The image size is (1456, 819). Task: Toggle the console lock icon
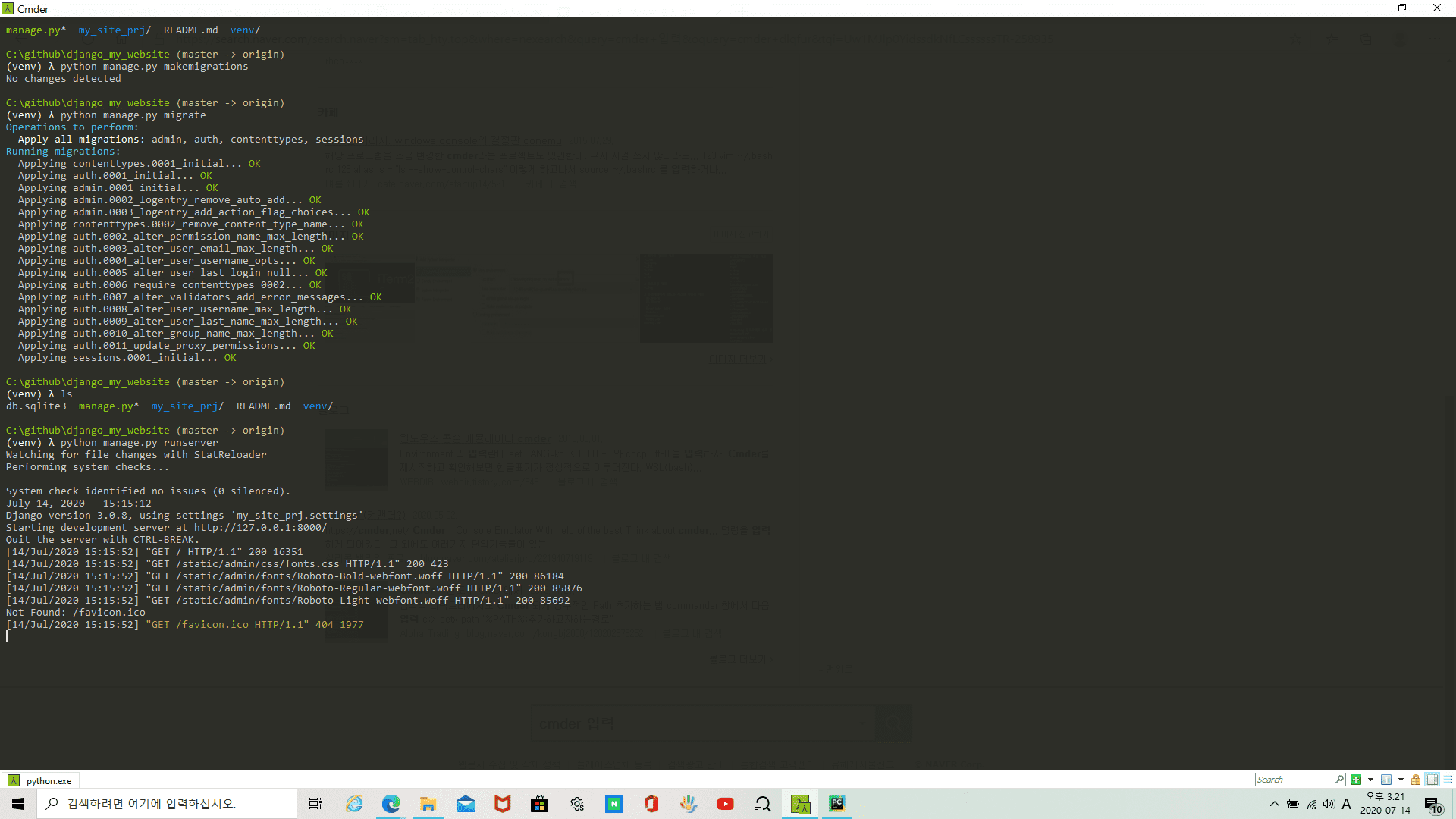[1416, 780]
